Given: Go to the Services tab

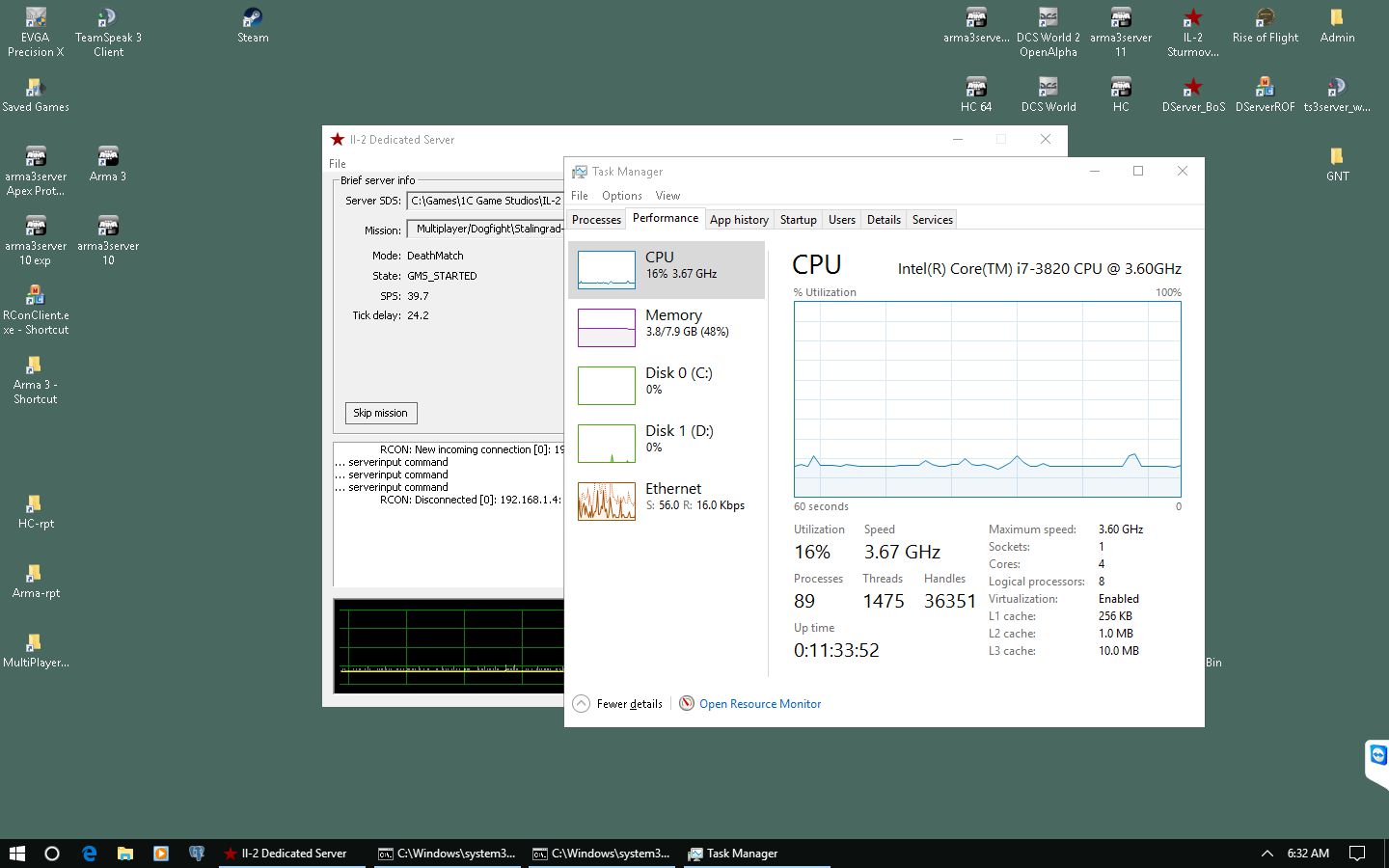Looking at the screenshot, I should (x=932, y=220).
